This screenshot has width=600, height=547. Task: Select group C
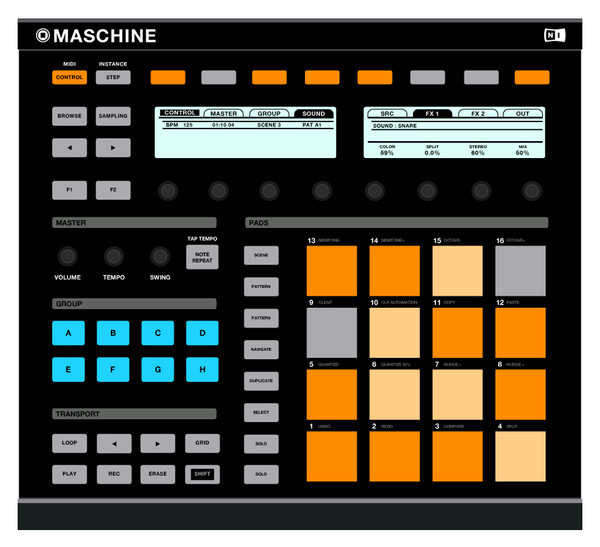[x=158, y=333]
